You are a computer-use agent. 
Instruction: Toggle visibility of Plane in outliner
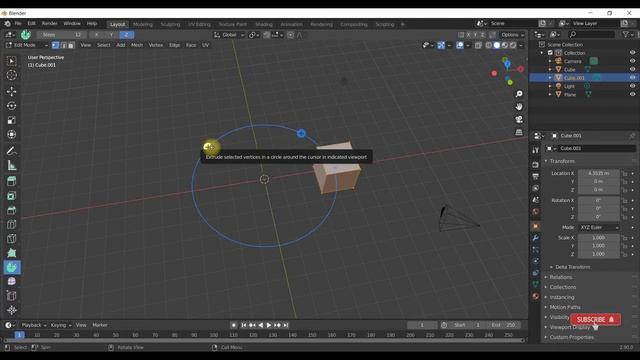pyautogui.click(x=632, y=94)
